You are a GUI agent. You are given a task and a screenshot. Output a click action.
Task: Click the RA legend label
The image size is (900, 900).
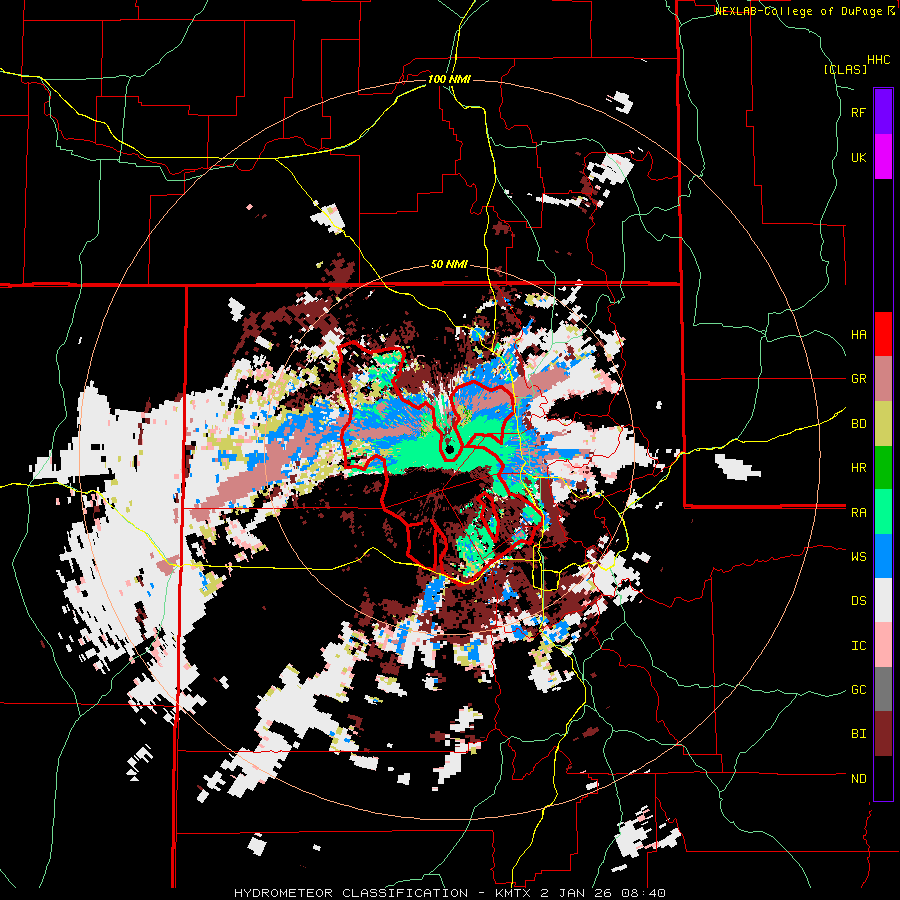[x=858, y=513]
